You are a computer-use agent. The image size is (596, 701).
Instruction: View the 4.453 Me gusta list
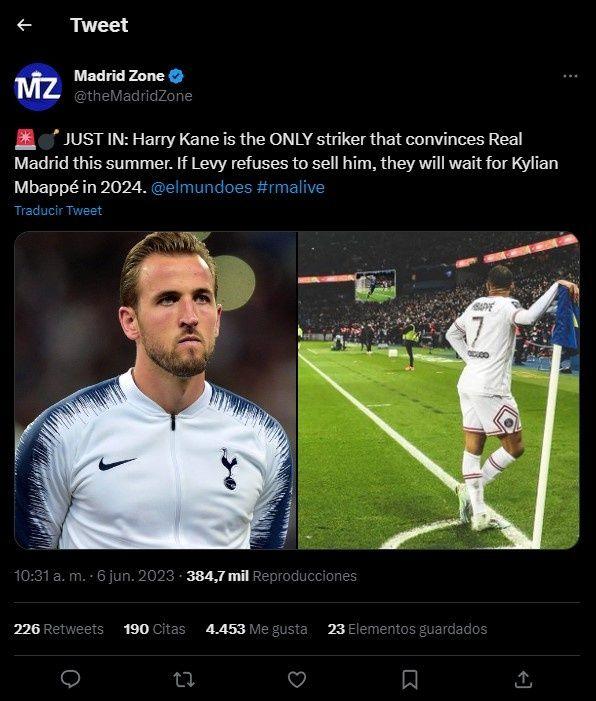[x=257, y=629]
